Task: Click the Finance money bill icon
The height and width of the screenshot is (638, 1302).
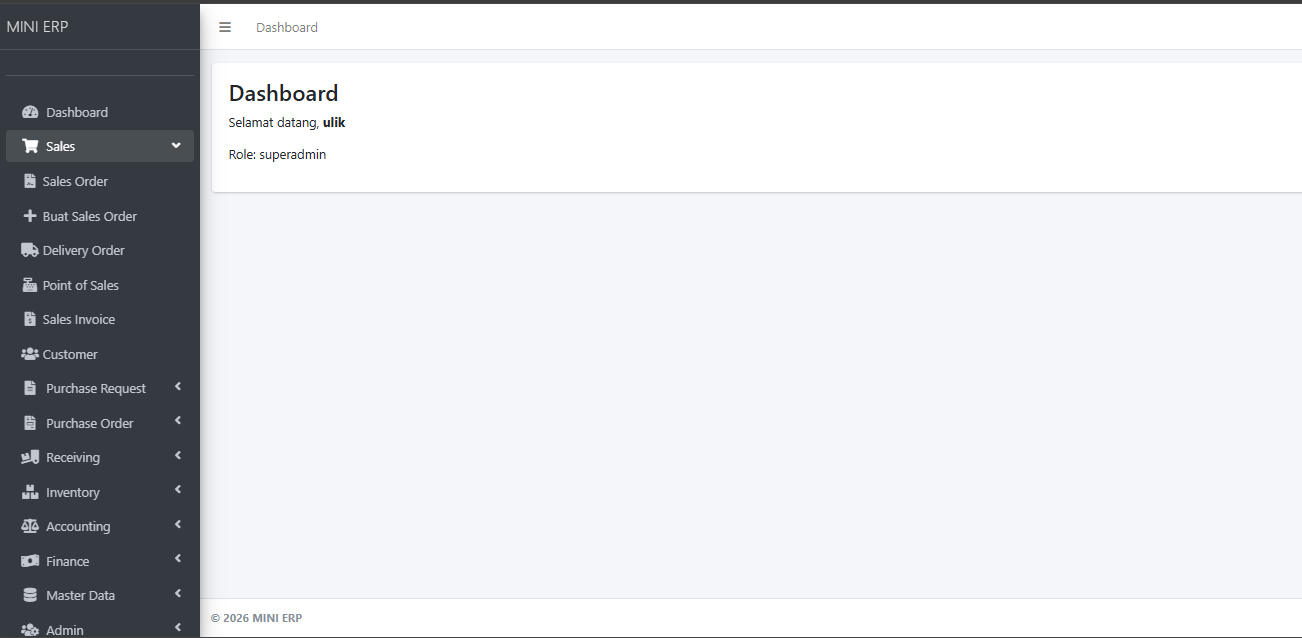Action: coord(30,561)
